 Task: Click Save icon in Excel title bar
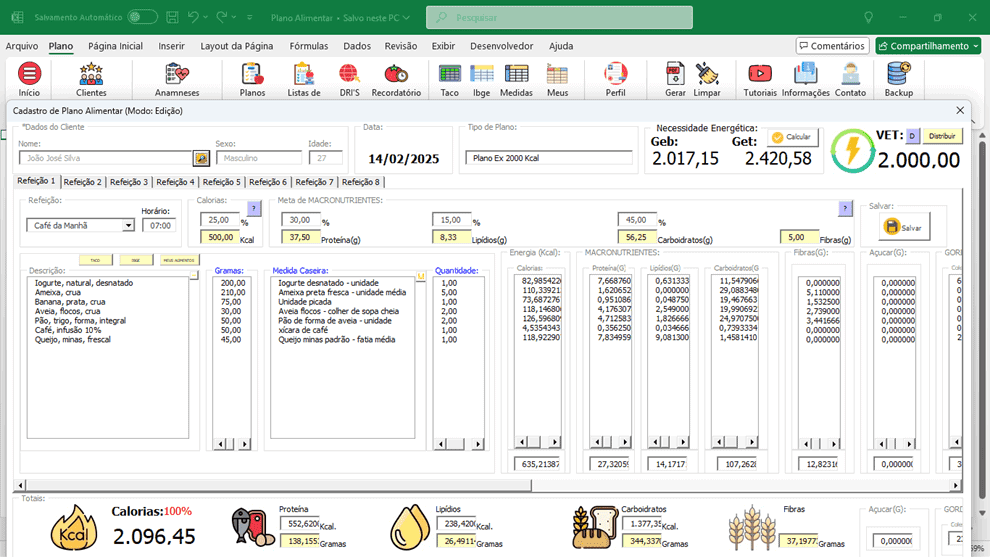pyautogui.click(x=172, y=18)
